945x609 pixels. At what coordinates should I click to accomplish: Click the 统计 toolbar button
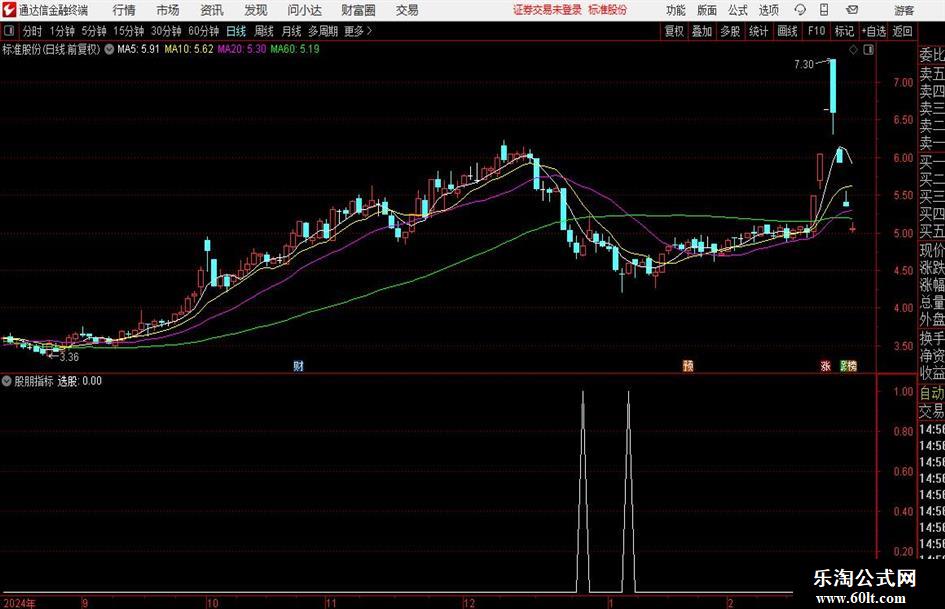click(x=759, y=31)
